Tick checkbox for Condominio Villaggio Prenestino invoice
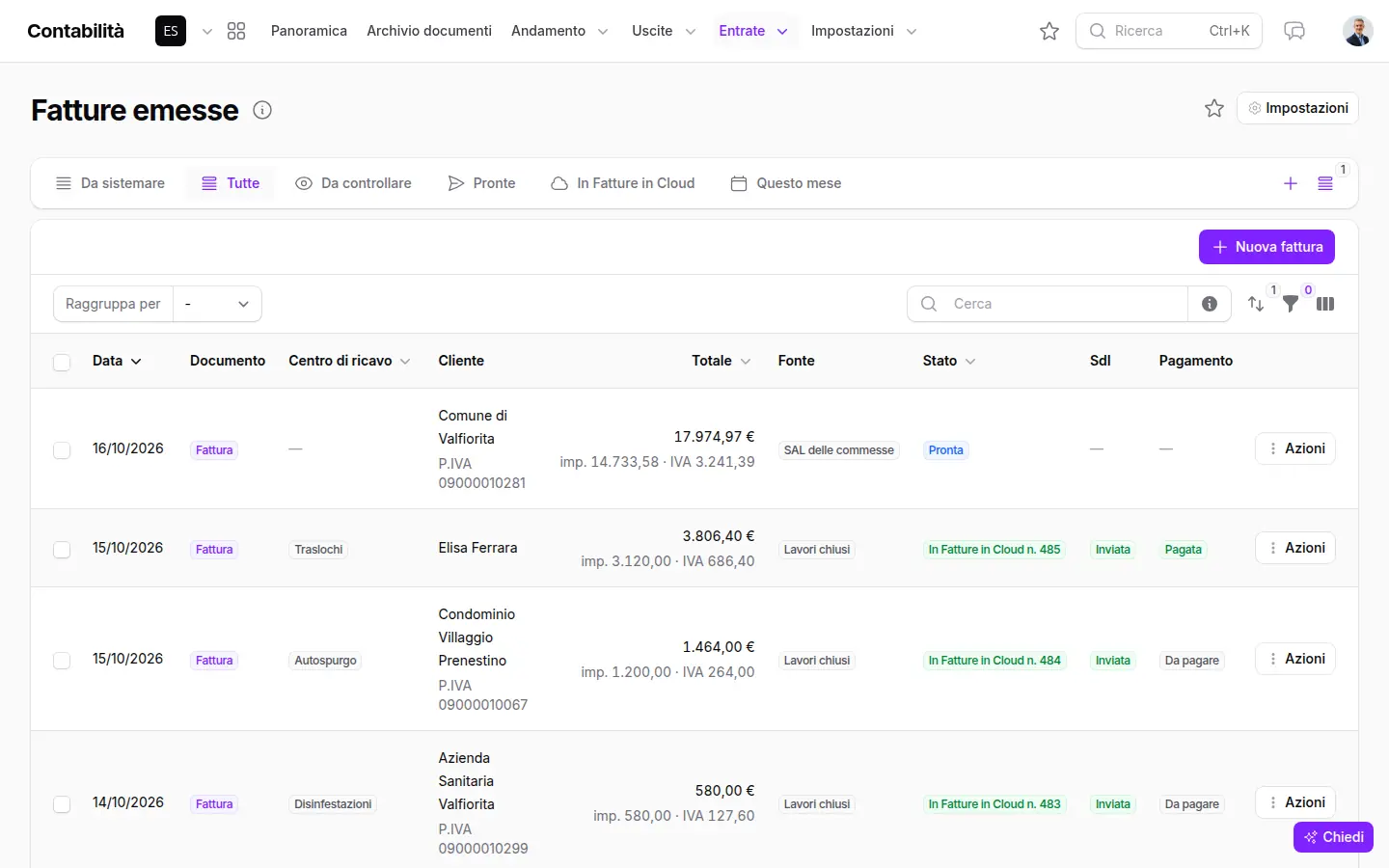 (x=62, y=661)
